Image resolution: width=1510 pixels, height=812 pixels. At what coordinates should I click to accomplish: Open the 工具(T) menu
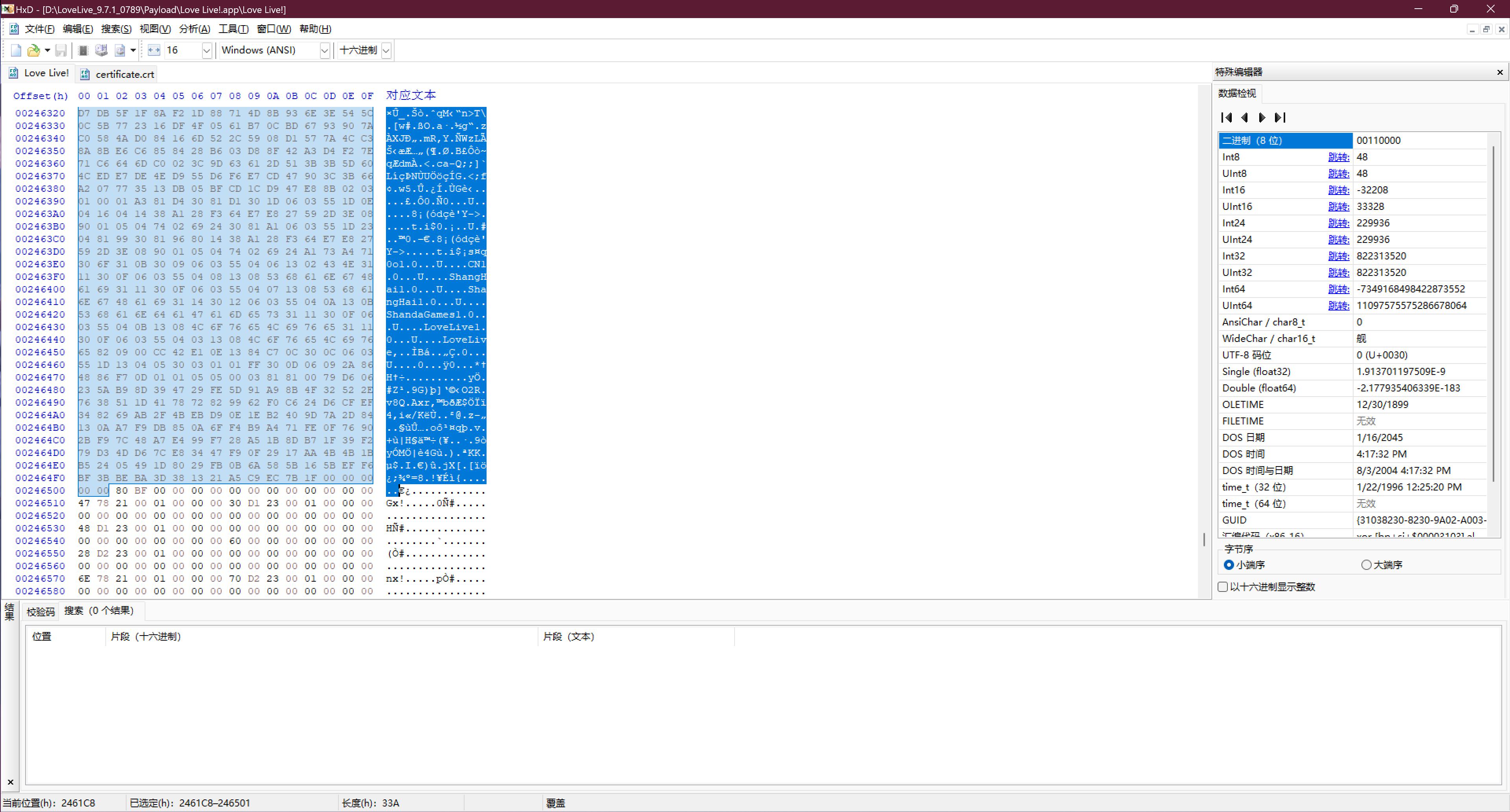(x=233, y=29)
